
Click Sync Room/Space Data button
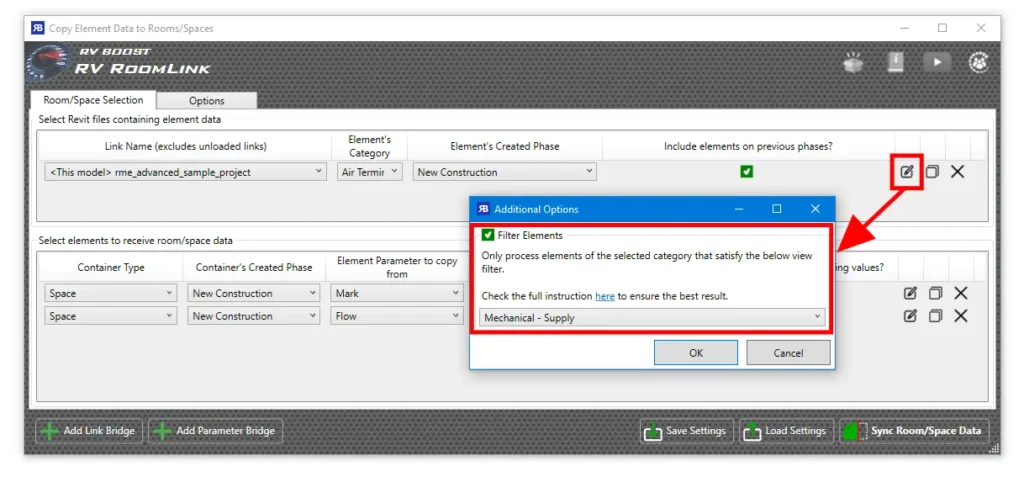914,431
